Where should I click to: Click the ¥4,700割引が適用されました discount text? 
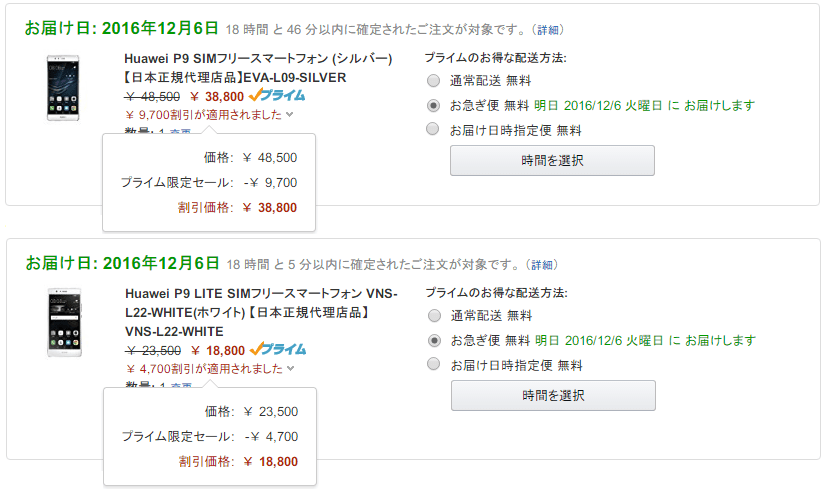[203, 369]
